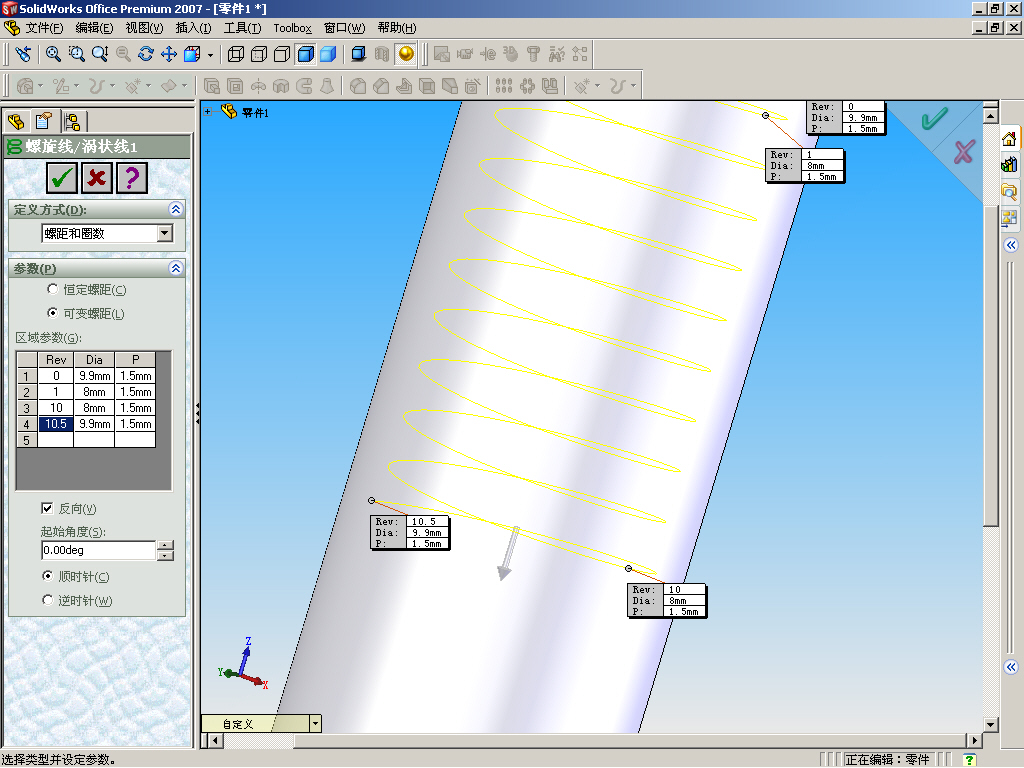1024x768 pixels.
Task: Click the Standard Views cube icon
Action: click(192, 54)
